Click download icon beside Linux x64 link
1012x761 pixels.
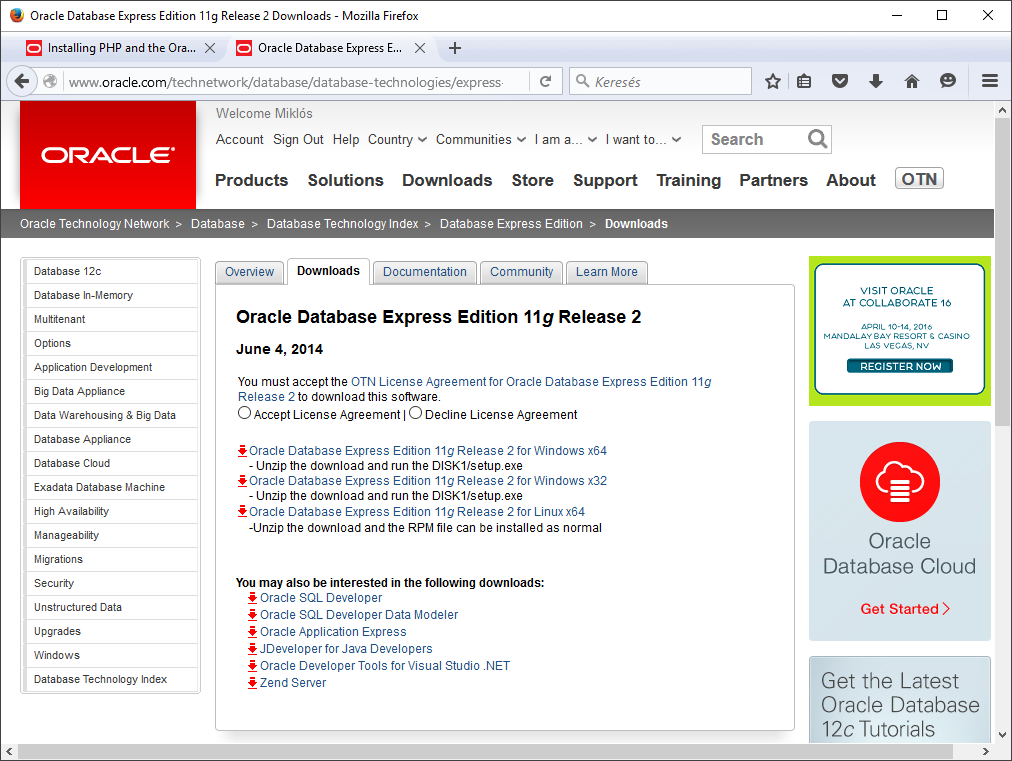coord(243,511)
